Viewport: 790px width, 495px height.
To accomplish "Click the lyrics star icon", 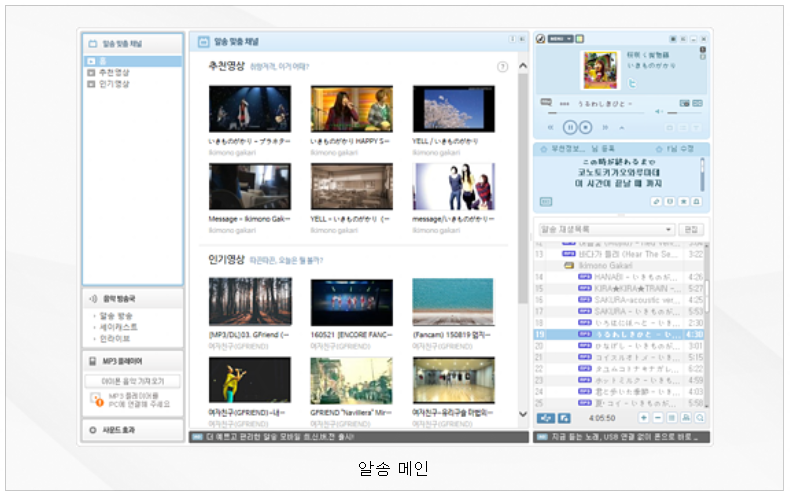I will coord(683,202).
